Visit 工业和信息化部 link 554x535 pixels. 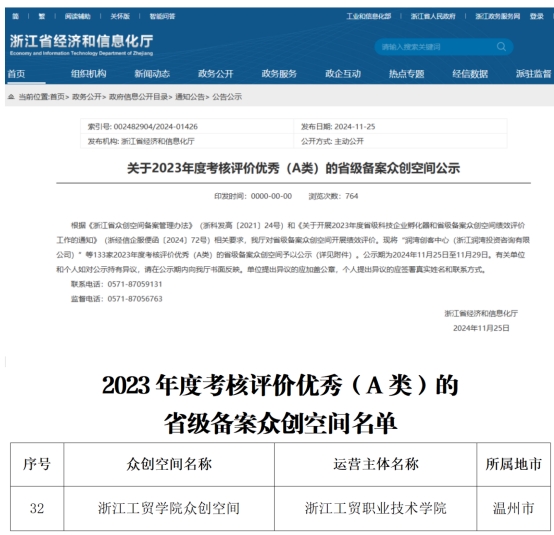[x=369, y=16]
